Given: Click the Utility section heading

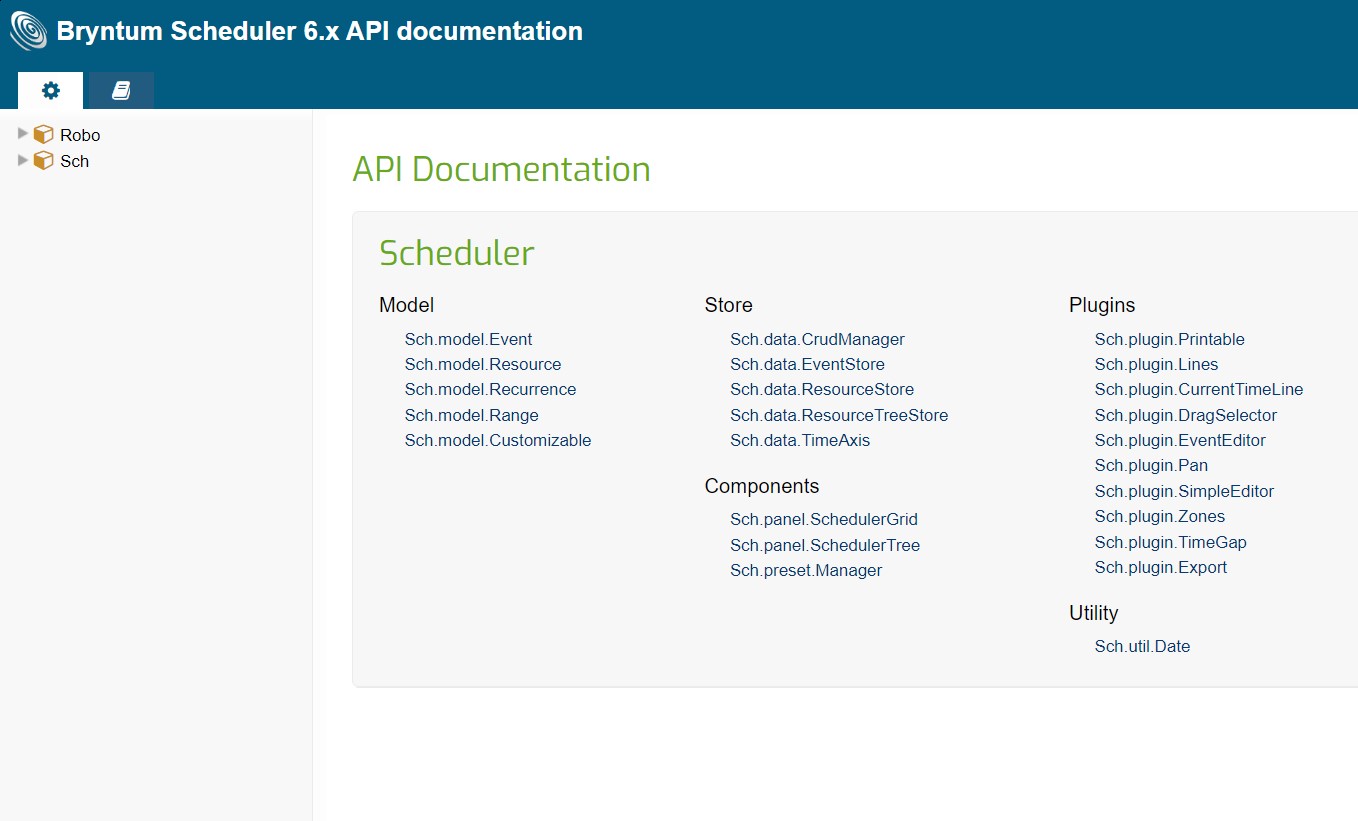Looking at the screenshot, I should point(1093,613).
